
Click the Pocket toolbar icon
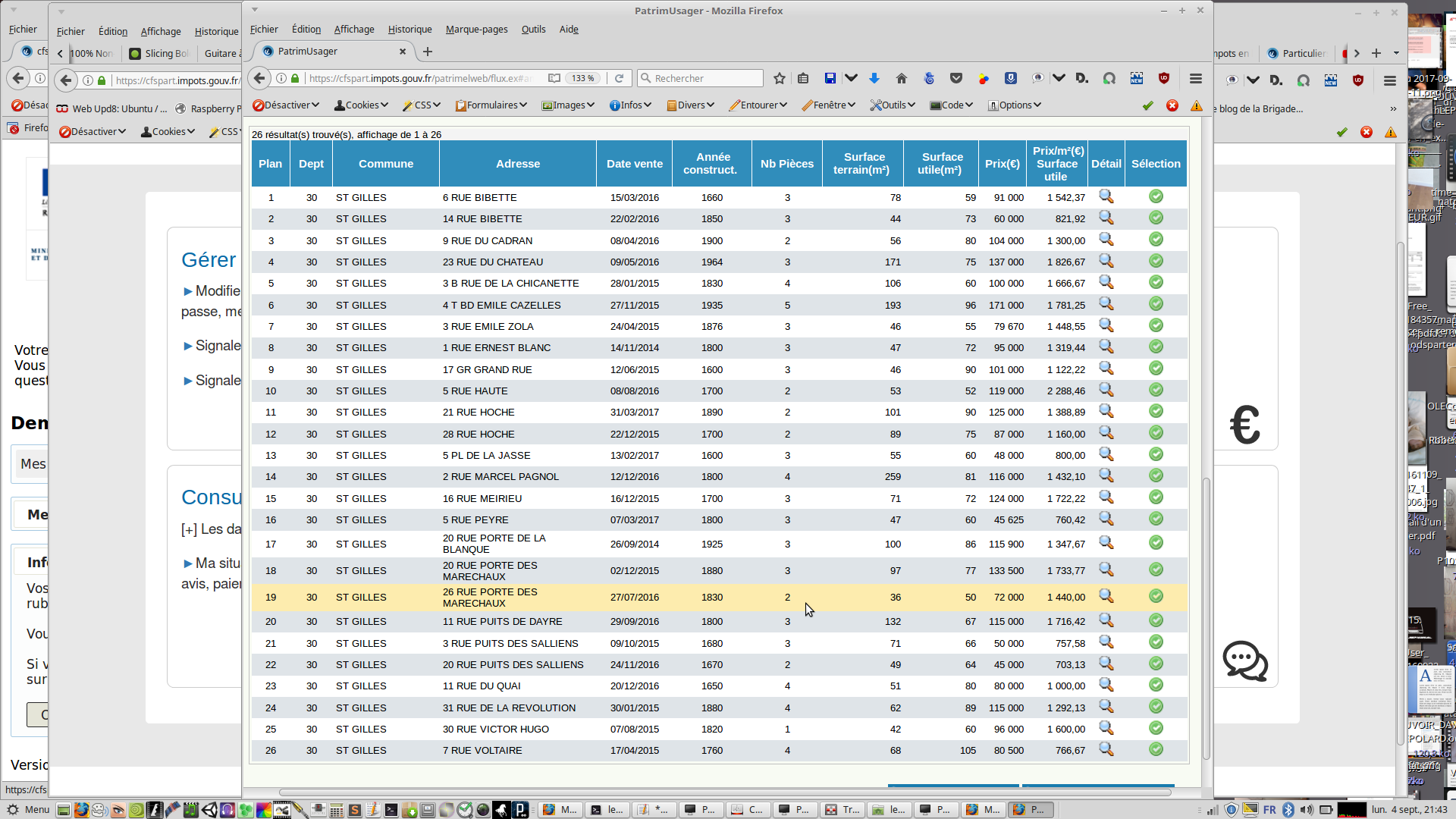click(956, 78)
